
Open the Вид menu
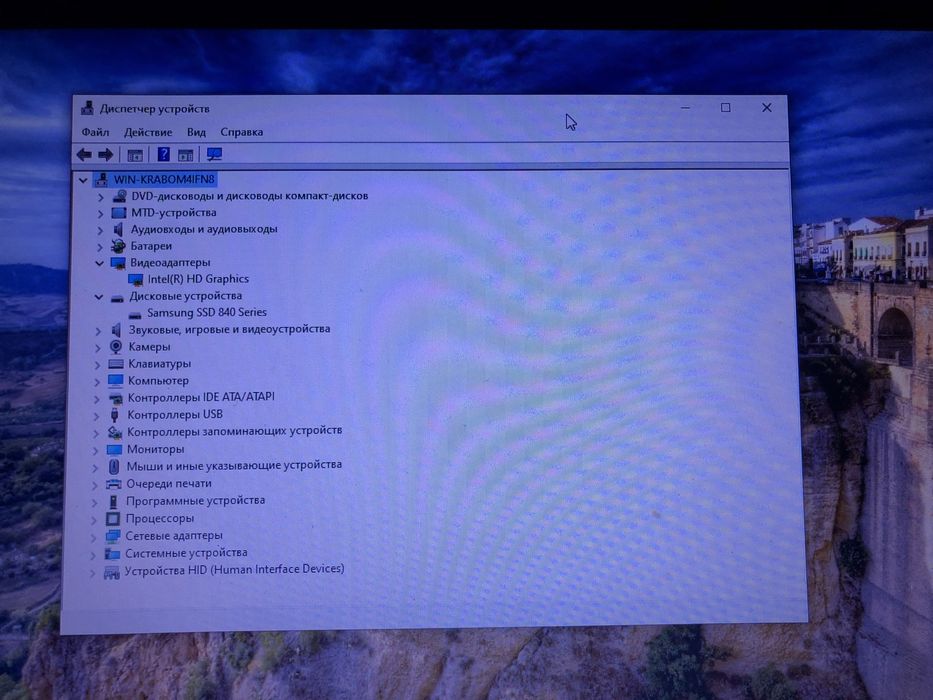click(196, 132)
